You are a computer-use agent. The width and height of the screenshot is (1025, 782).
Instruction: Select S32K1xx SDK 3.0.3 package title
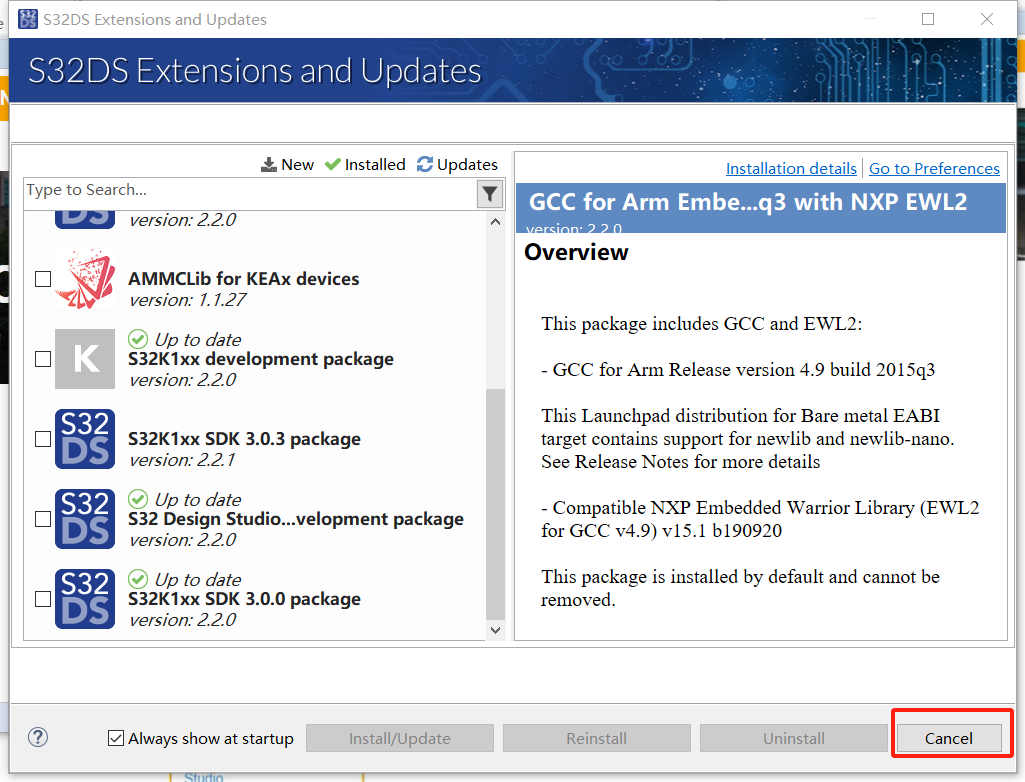point(244,439)
